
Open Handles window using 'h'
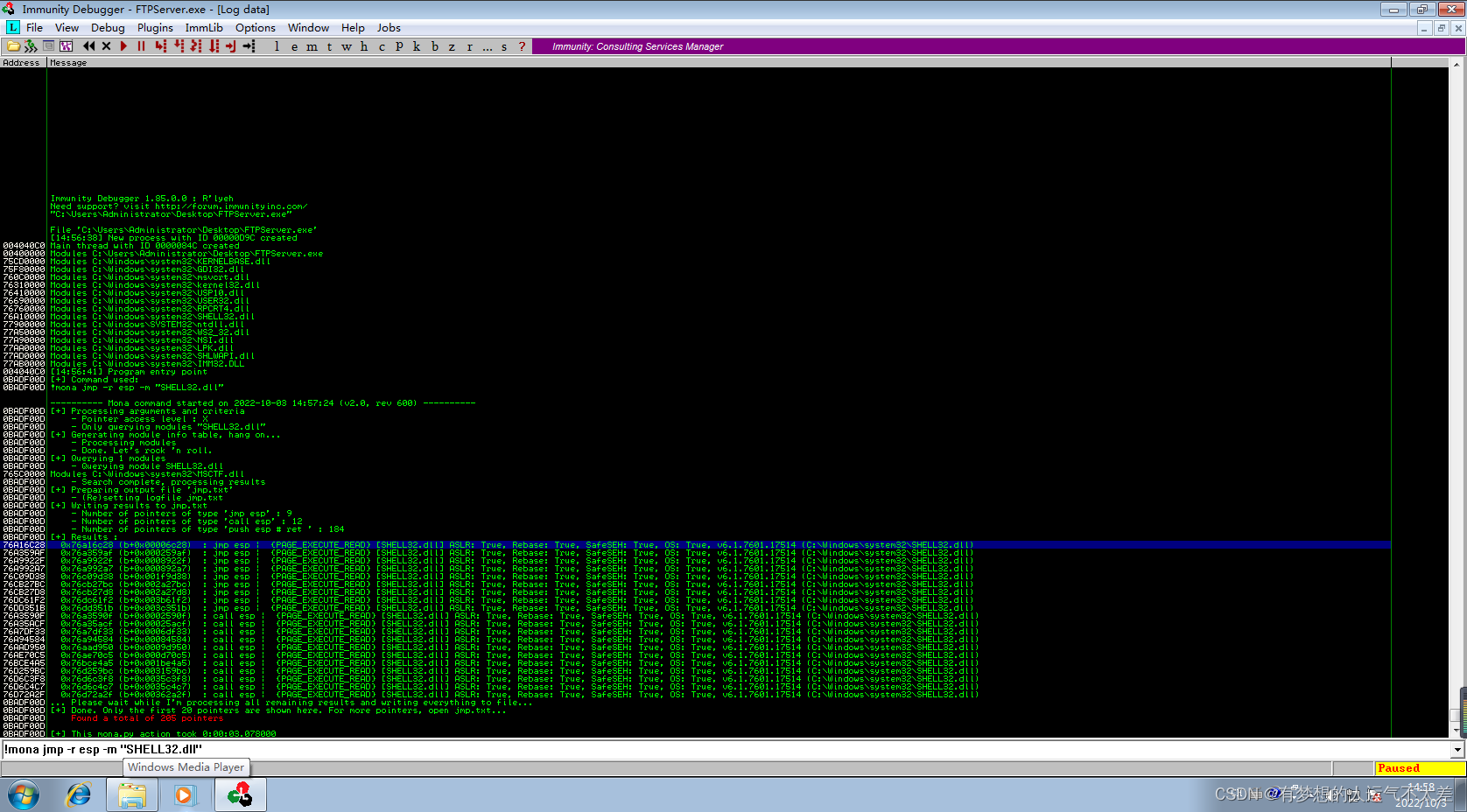(364, 46)
